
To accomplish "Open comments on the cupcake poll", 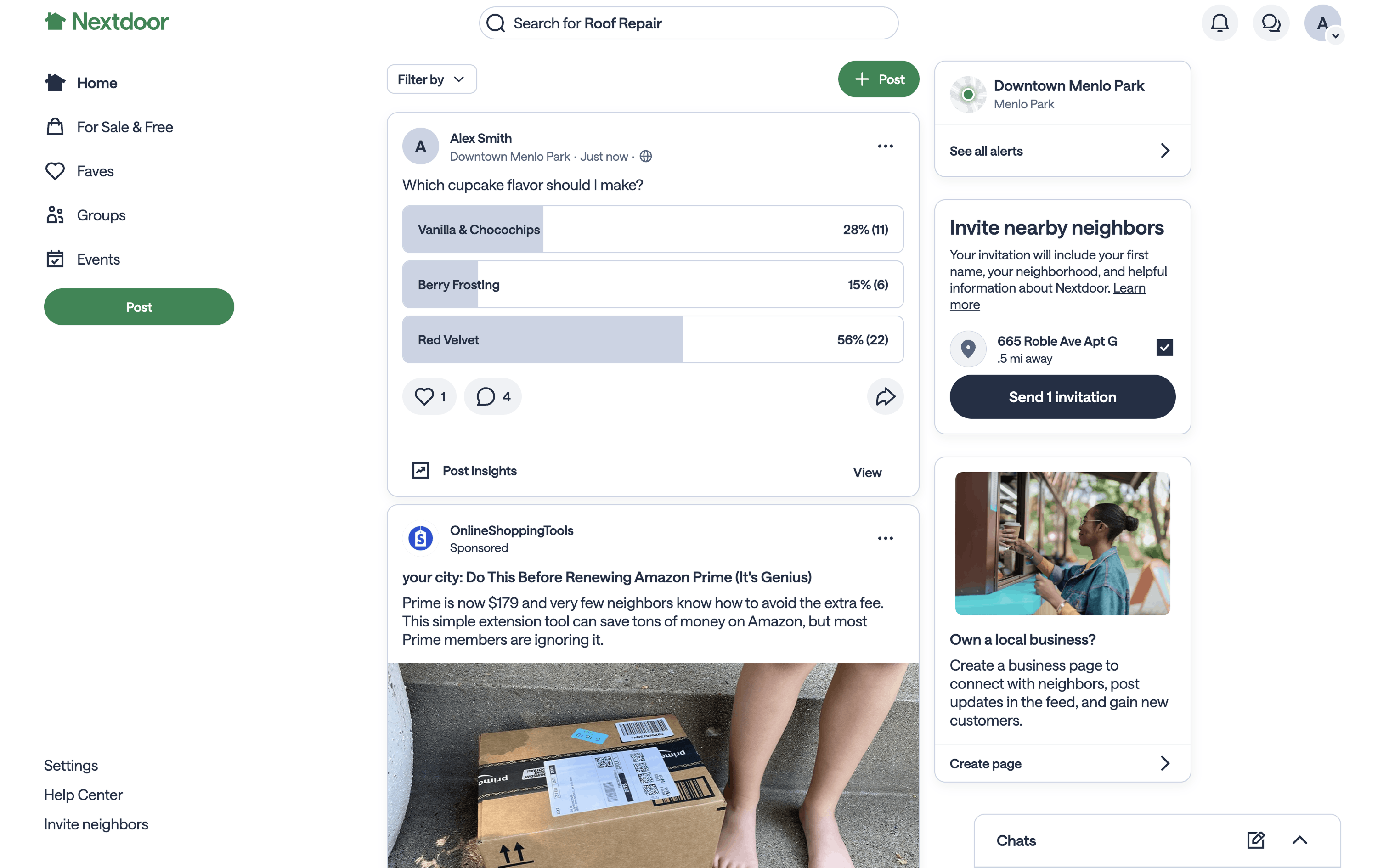I will (493, 396).
